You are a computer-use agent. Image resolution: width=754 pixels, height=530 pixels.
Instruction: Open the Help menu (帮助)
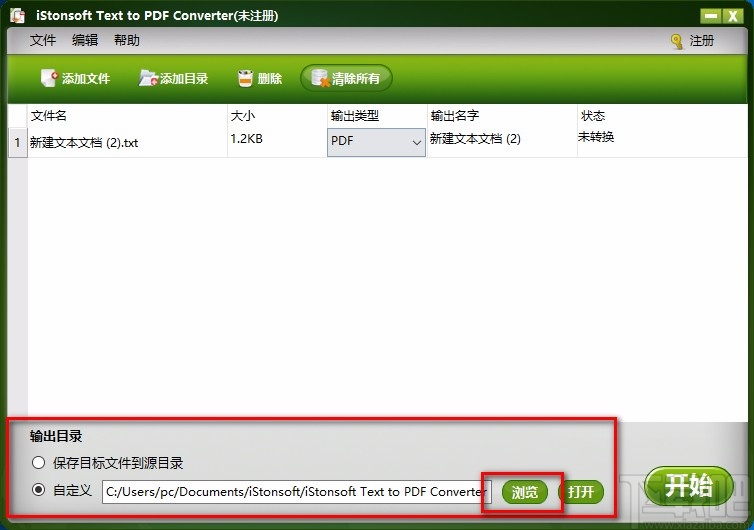[127, 40]
